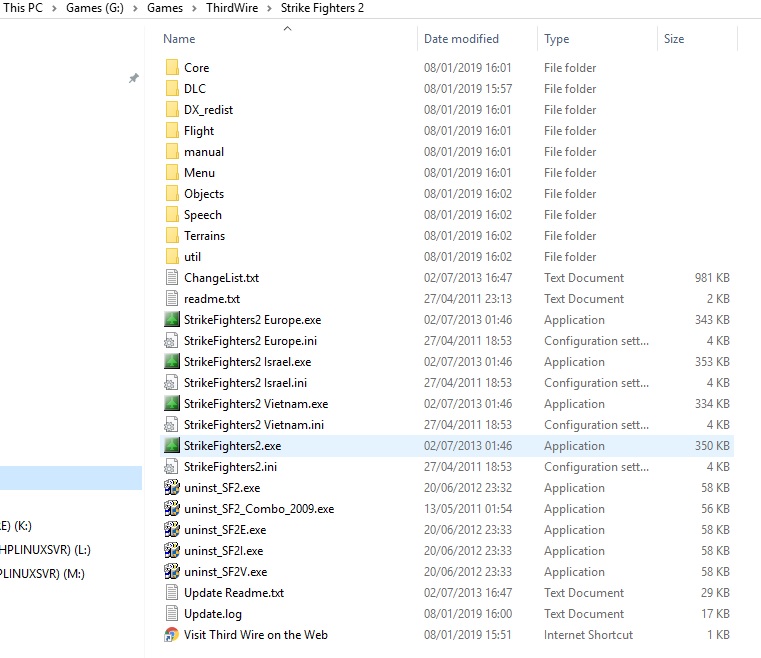This screenshot has height=658, width=761.
Task: Click the uninst_SF2_Combo_2009.exe uninstaller icon
Action: pos(172,509)
